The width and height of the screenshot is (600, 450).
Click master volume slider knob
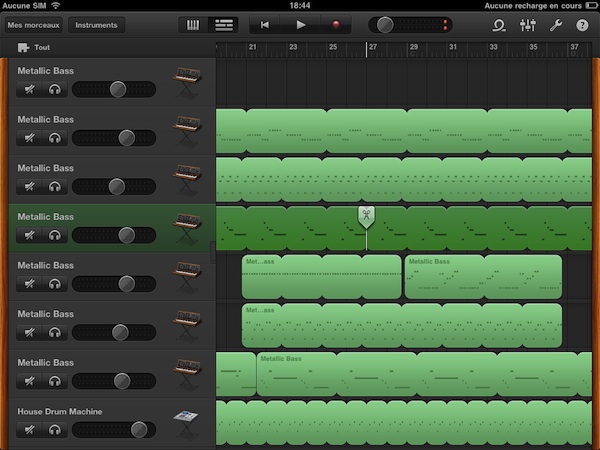(x=385, y=25)
